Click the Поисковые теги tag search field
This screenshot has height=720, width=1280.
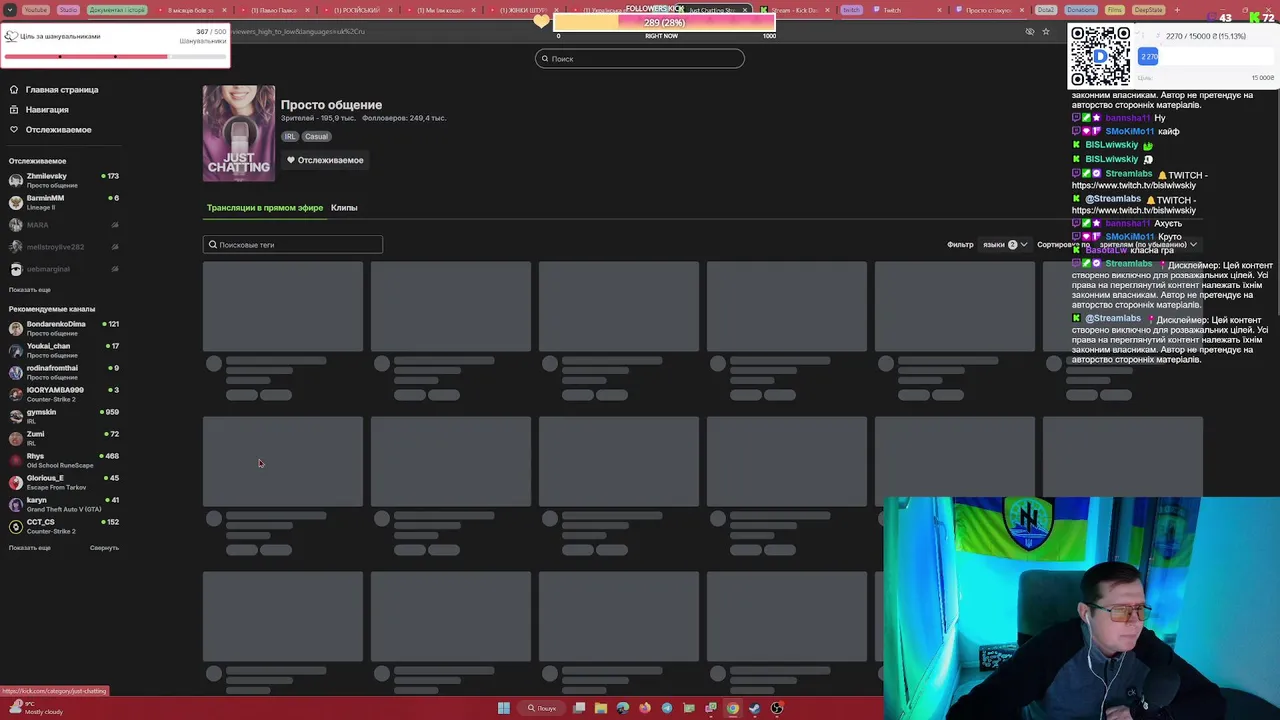pos(293,245)
